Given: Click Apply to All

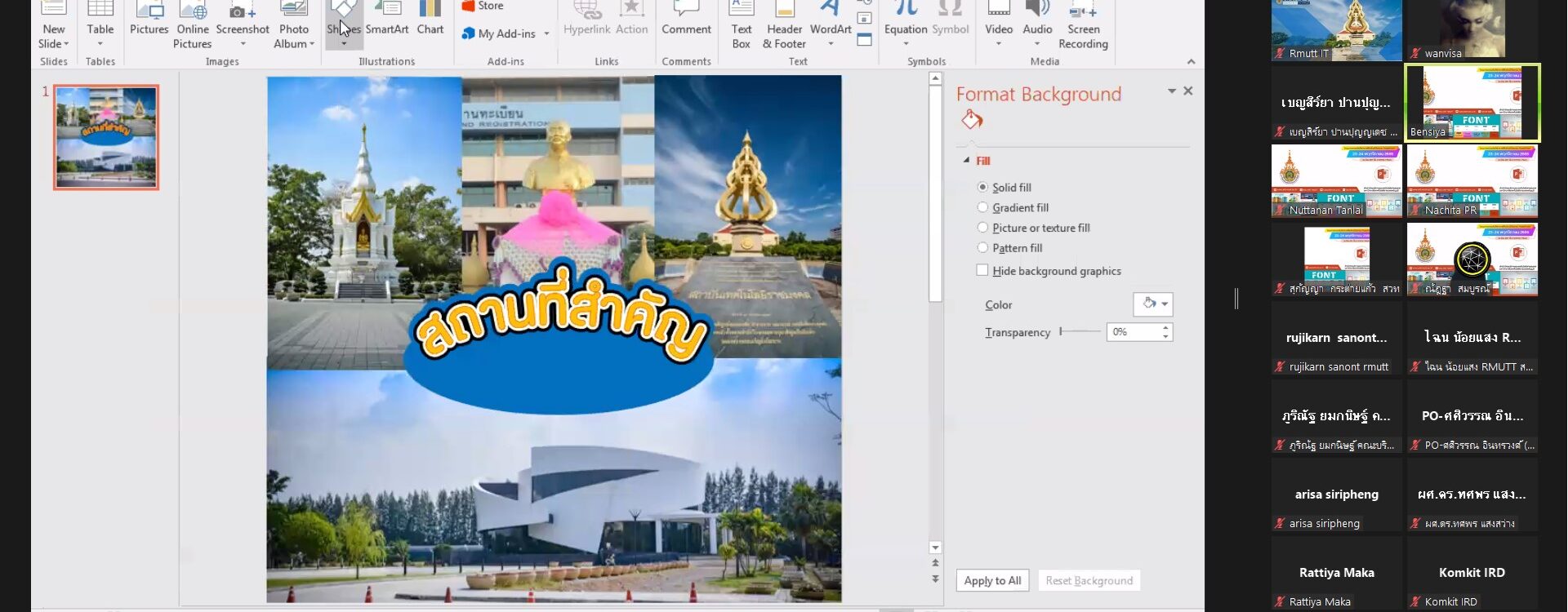Looking at the screenshot, I should coord(992,580).
